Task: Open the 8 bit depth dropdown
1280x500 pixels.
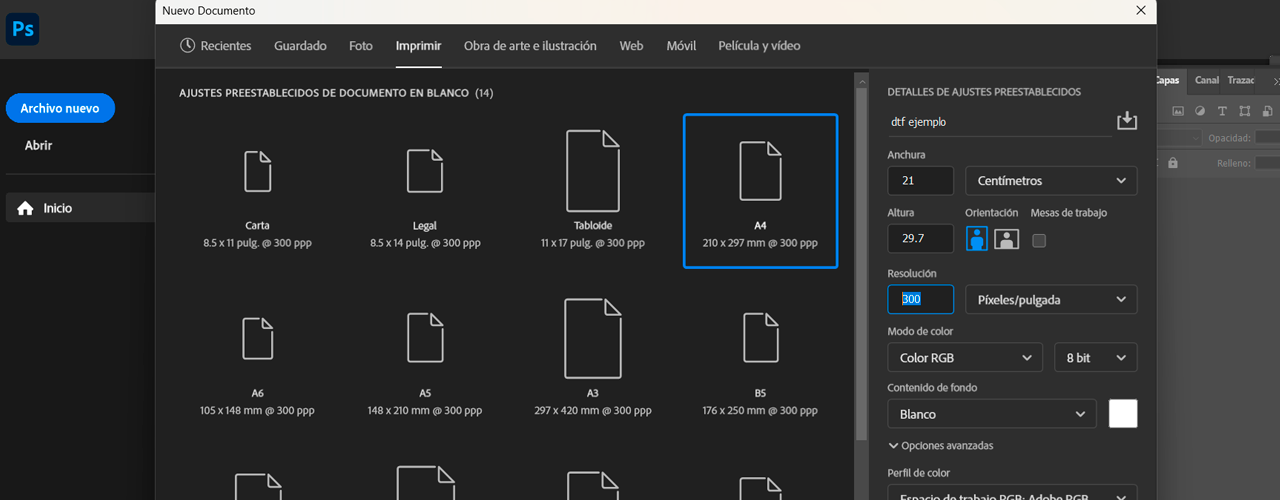Action: [1096, 358]
